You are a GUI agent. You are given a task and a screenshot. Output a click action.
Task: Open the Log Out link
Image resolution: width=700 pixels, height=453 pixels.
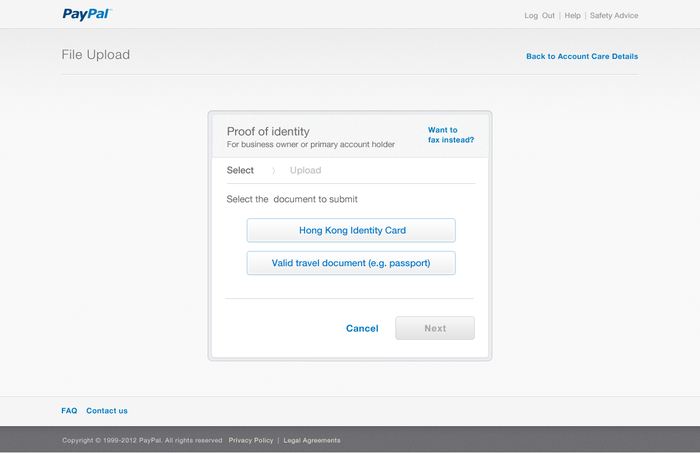coord(539,16)
